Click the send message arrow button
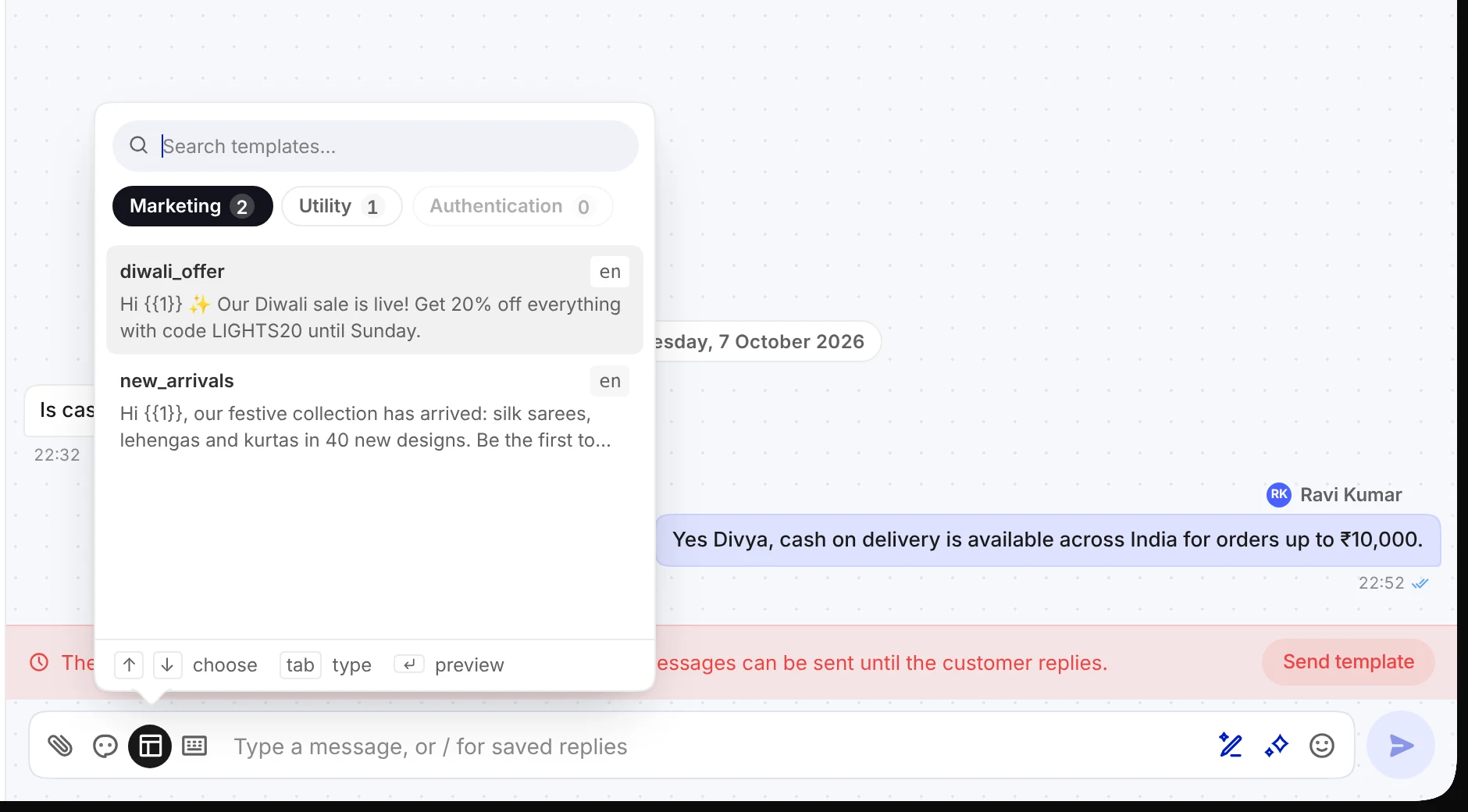The height and width of the screenshot is (812, 1468). (1401, 745)
